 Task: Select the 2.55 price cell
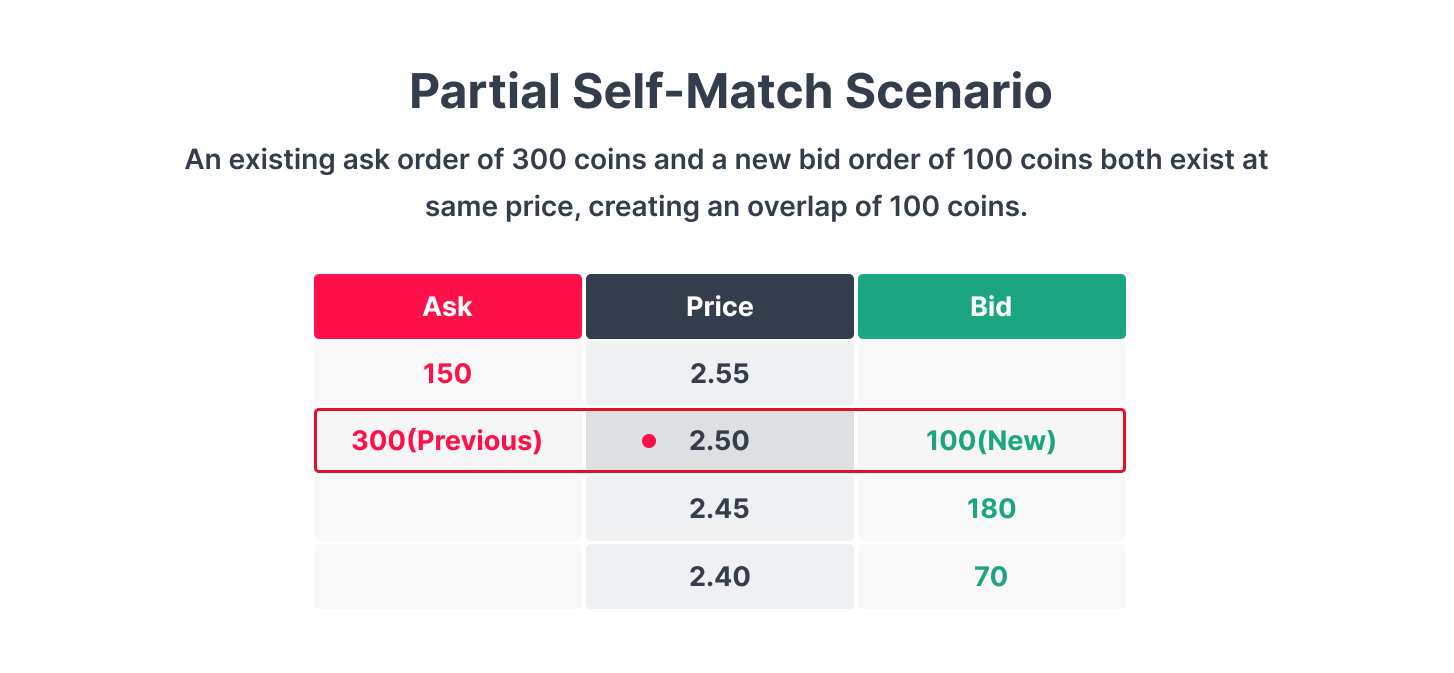719,374
